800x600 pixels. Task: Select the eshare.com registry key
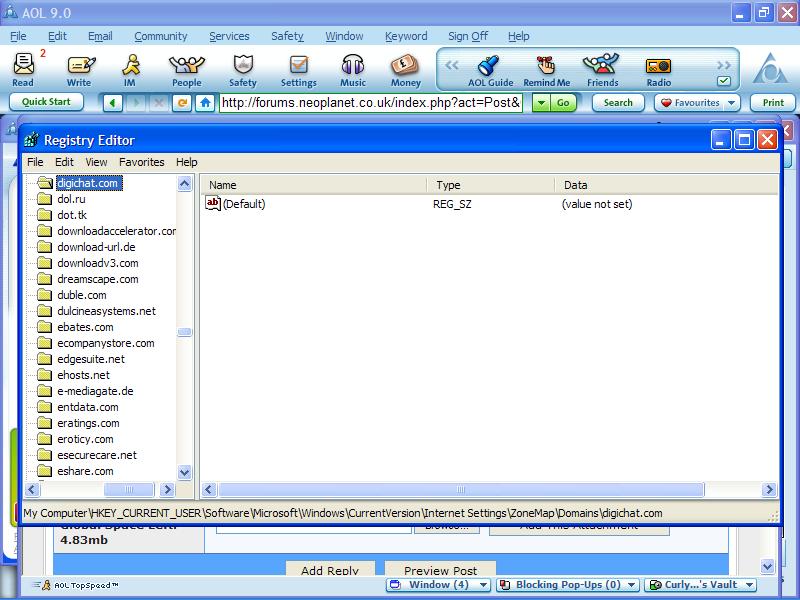(85, 471)
